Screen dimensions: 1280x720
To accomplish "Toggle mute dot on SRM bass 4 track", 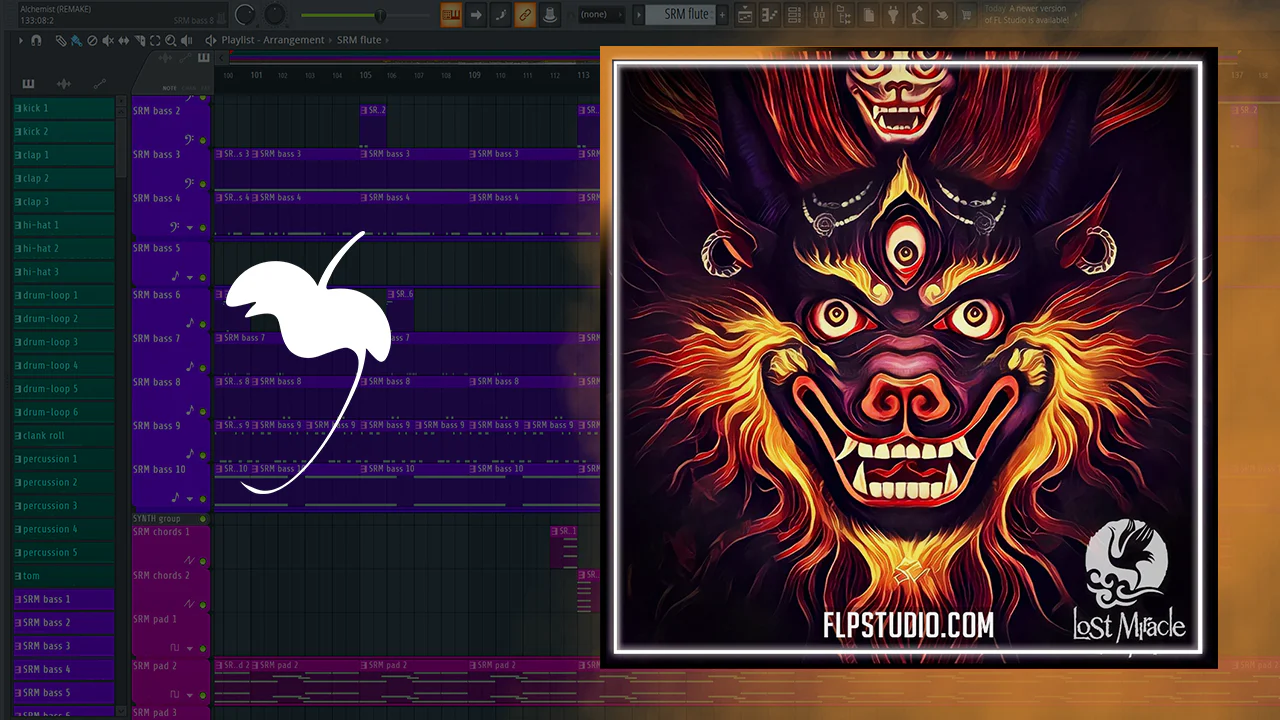I will [203, 228].
